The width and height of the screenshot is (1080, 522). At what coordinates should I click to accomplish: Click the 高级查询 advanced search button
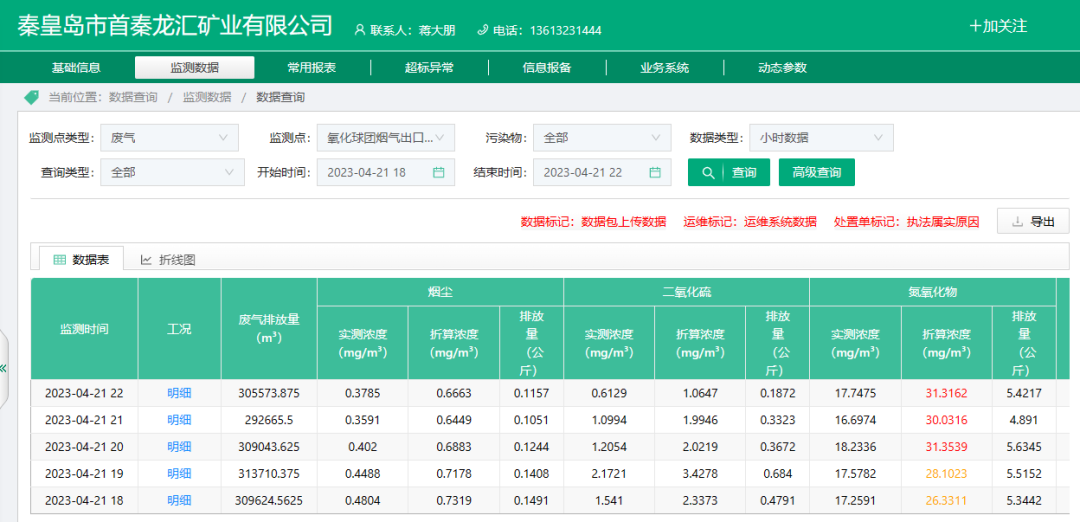[816, 172]
